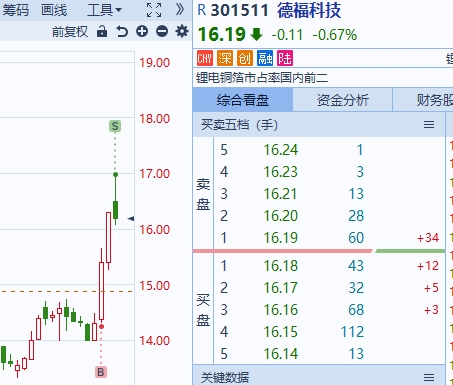This screenshot has width=453, height=385.
Task: Click the 创 board badge
Action: tap(245, 58)
